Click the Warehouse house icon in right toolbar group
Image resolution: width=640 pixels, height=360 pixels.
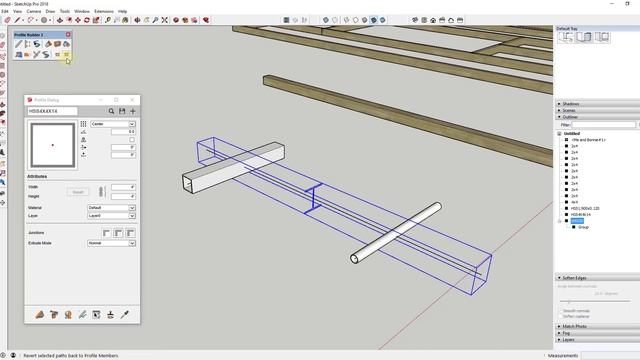click(433, 20)
